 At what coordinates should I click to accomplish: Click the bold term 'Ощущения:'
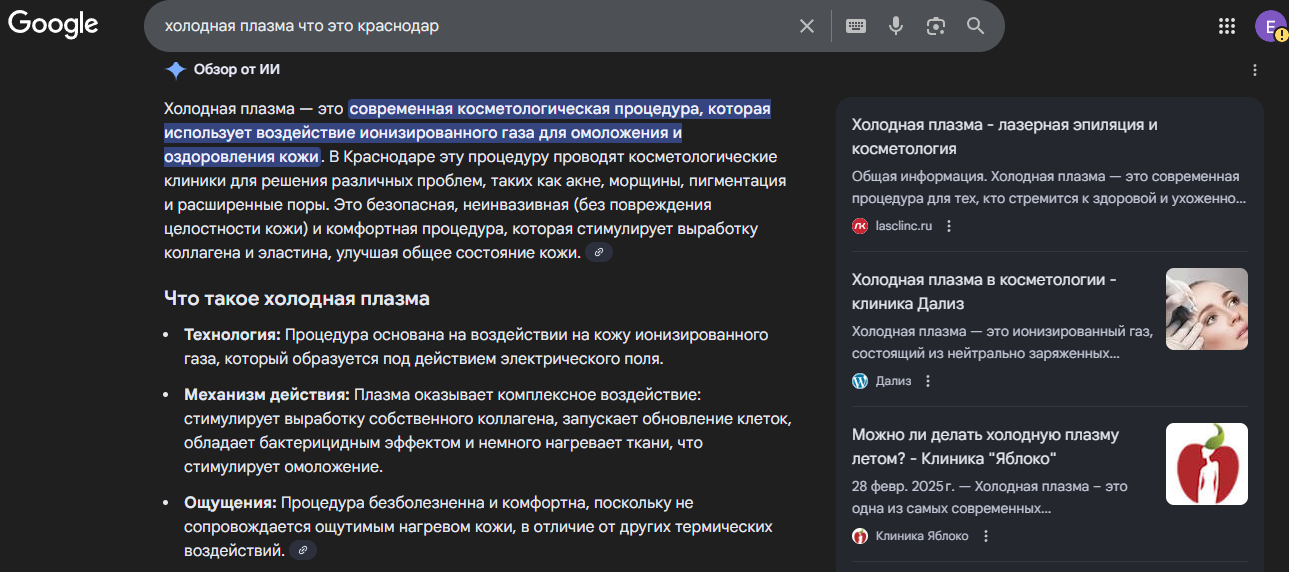pyautogui.click(x=230, y=502)
